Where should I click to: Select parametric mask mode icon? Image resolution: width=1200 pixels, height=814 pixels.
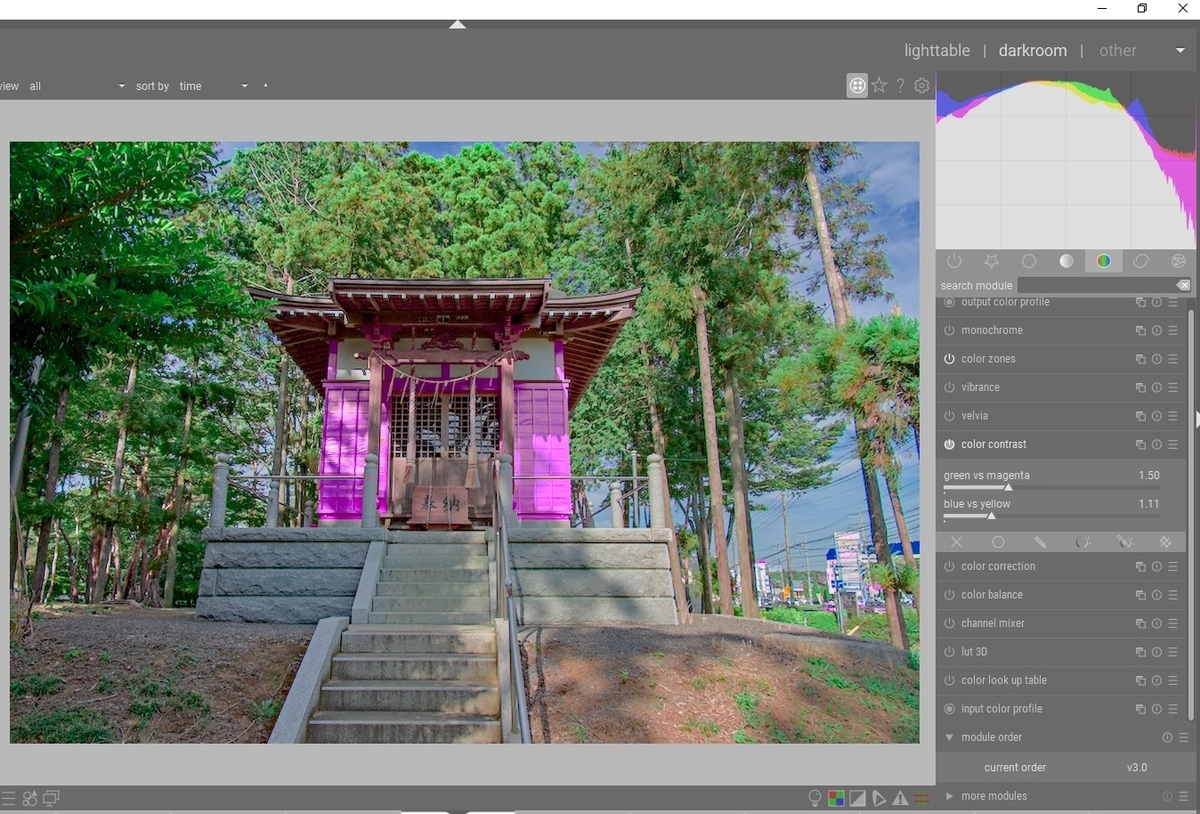coord(1082,542)
